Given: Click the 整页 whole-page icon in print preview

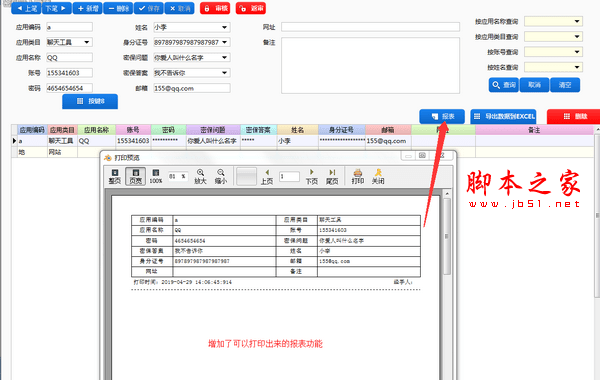Looking at the screenshot, I should coord(114,176).
